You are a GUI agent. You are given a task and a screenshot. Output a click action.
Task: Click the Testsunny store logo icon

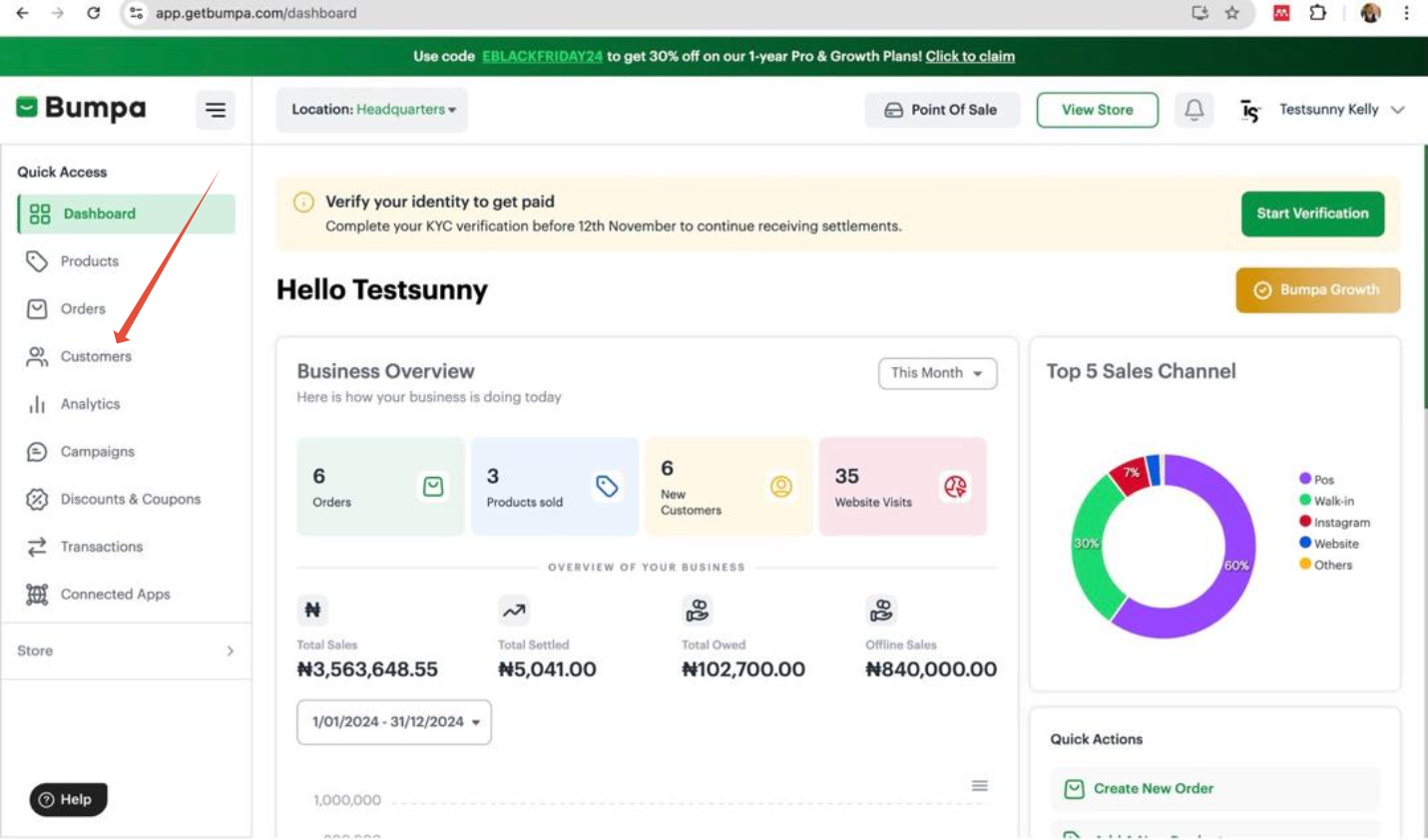[1250, 110]
